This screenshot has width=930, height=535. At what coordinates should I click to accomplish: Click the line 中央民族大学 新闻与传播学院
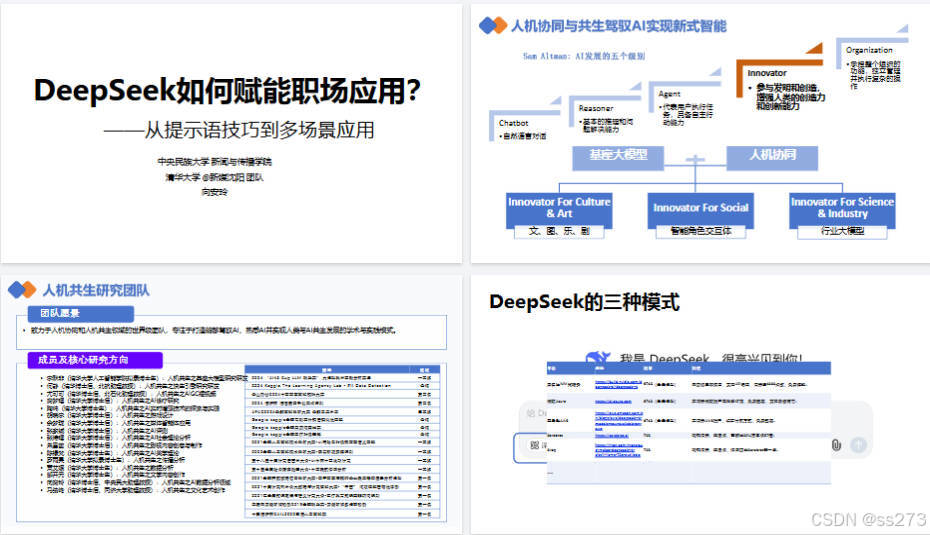click(x=215, y=161)
